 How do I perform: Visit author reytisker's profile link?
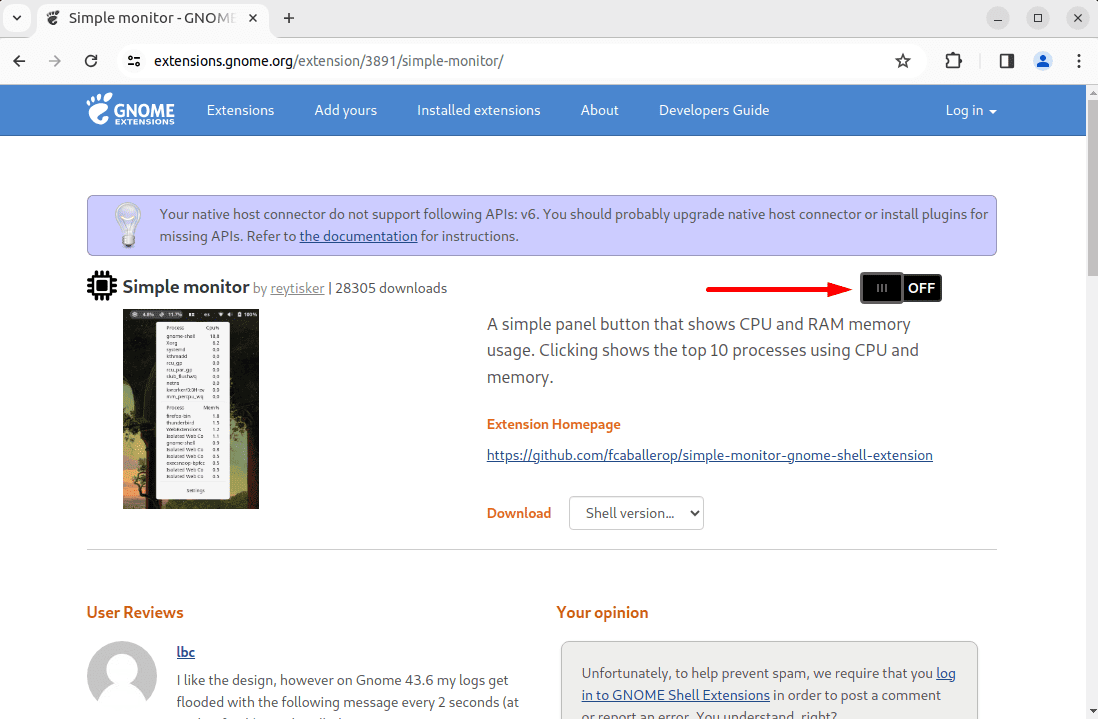[x=297, y=288]
